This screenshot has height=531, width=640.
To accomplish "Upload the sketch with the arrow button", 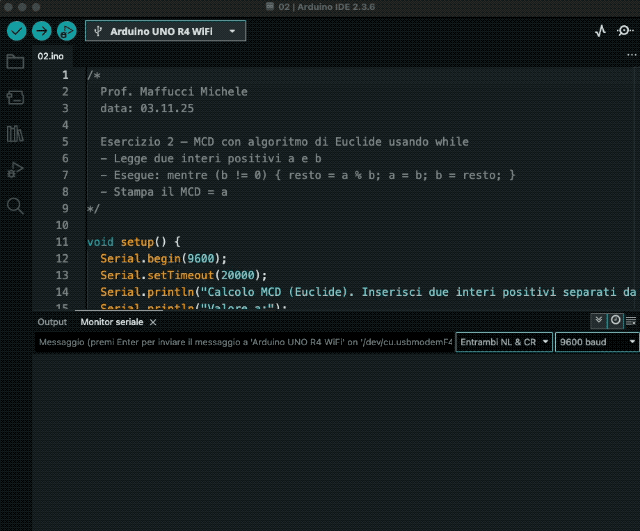I will (x=41, y=31).
